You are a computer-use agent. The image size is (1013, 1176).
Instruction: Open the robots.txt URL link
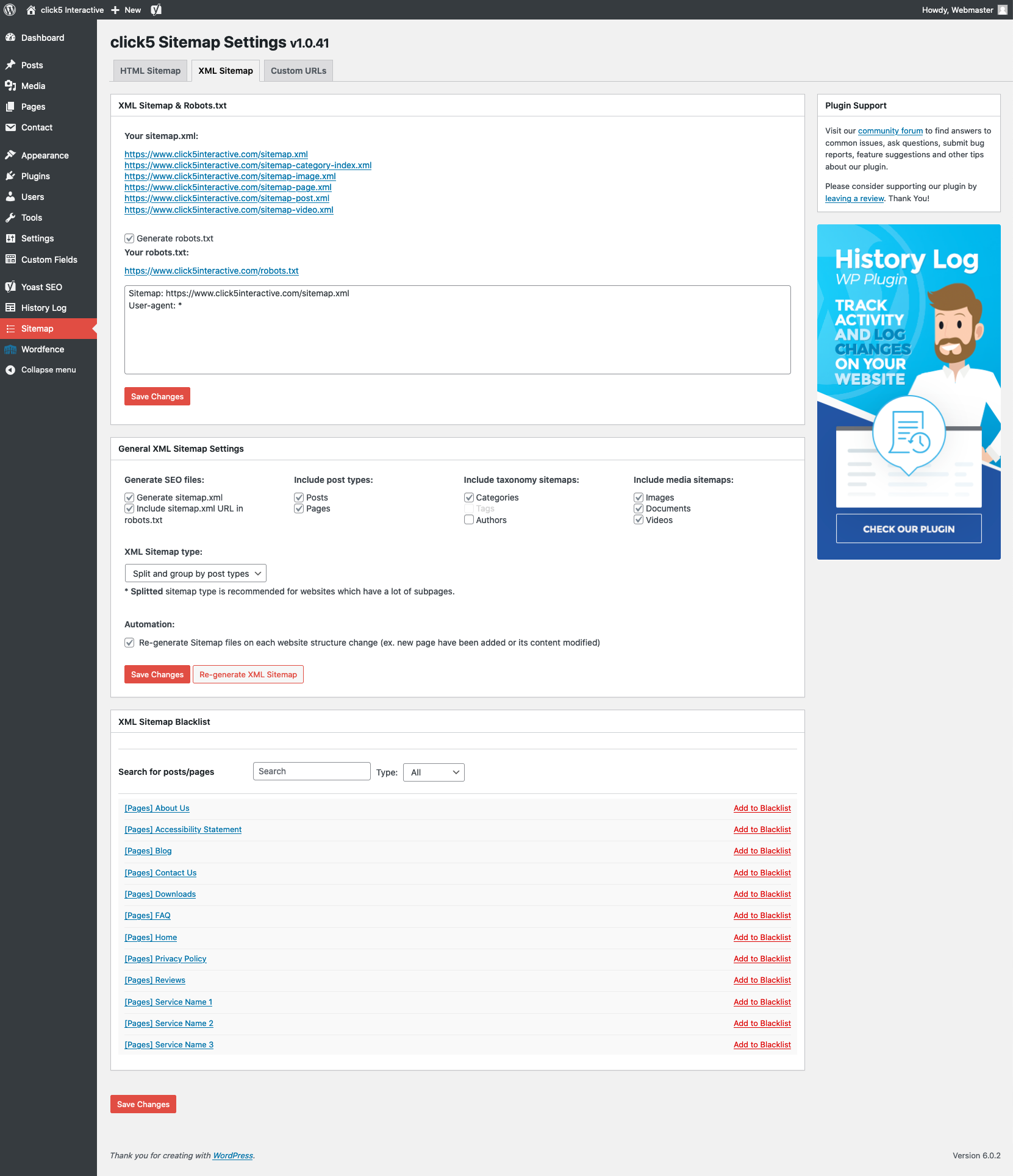pos(212,271)
